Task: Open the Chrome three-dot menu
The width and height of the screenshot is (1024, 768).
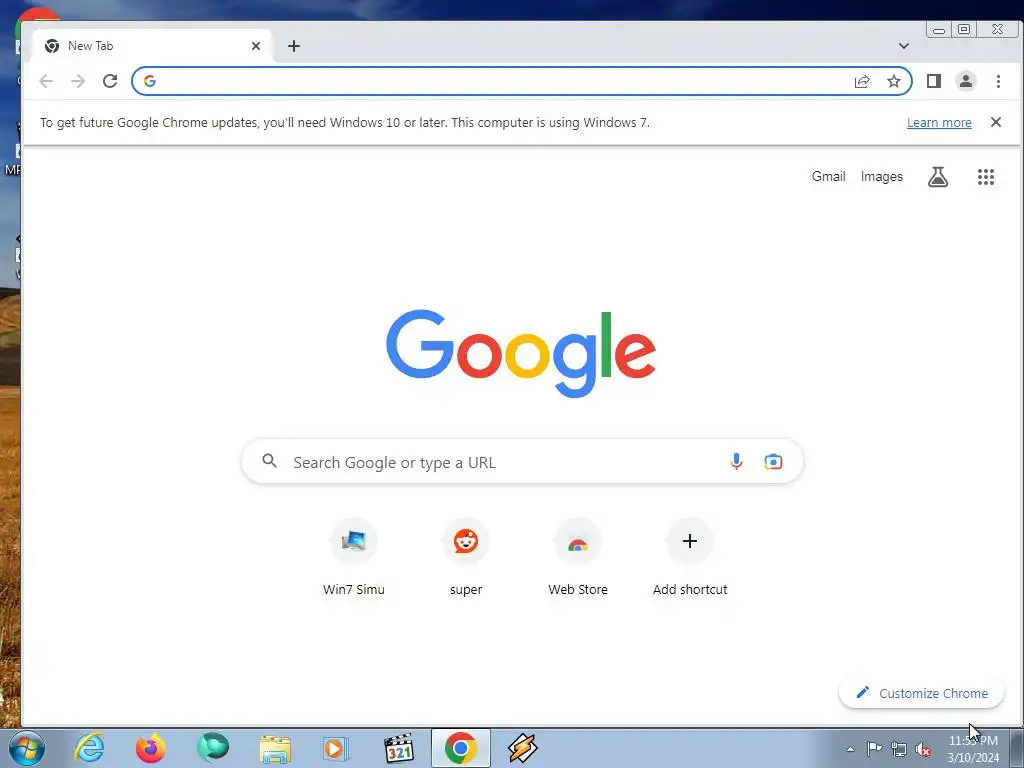Action: click(998, 81)
